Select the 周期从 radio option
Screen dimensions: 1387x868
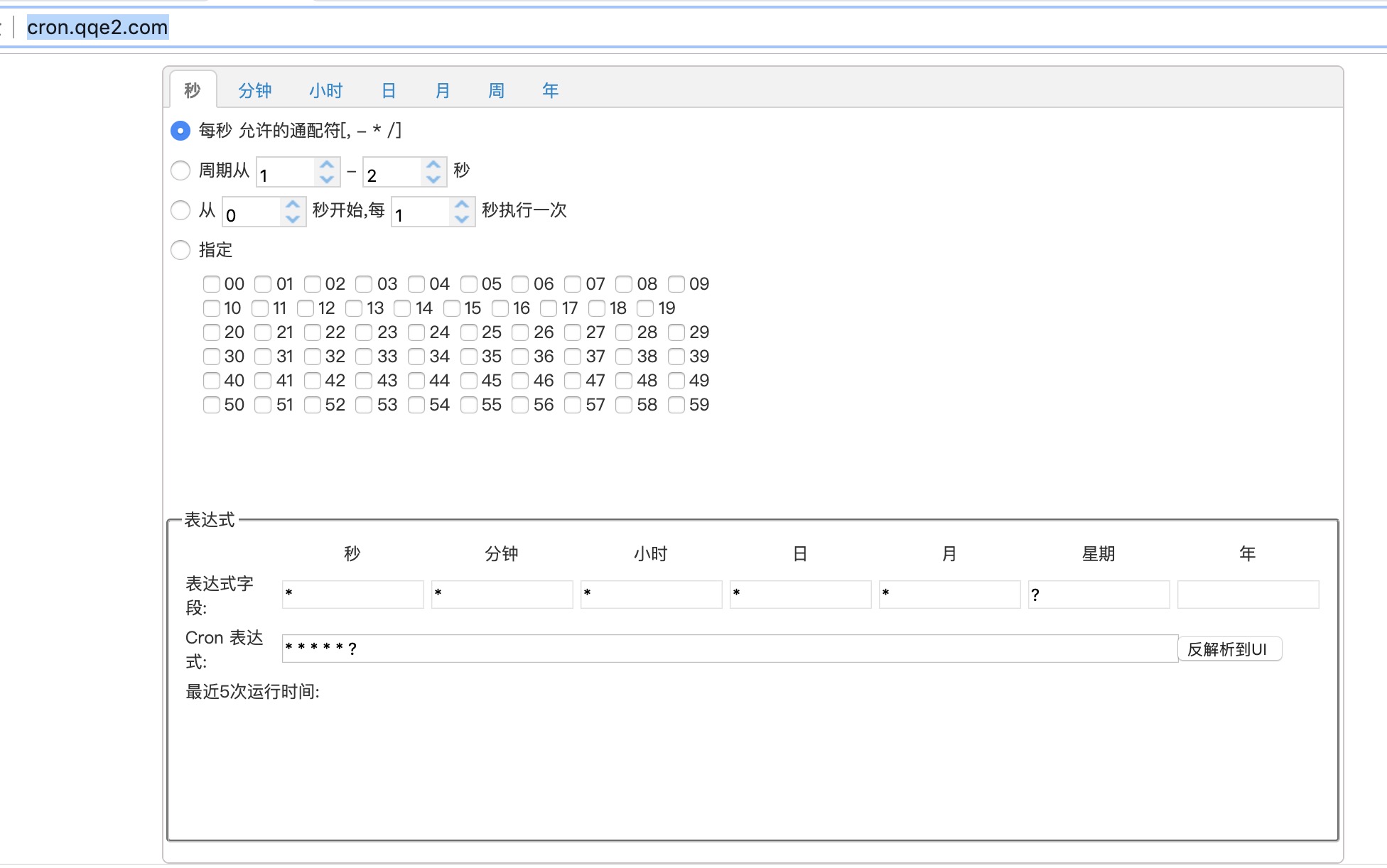(180, 170)
